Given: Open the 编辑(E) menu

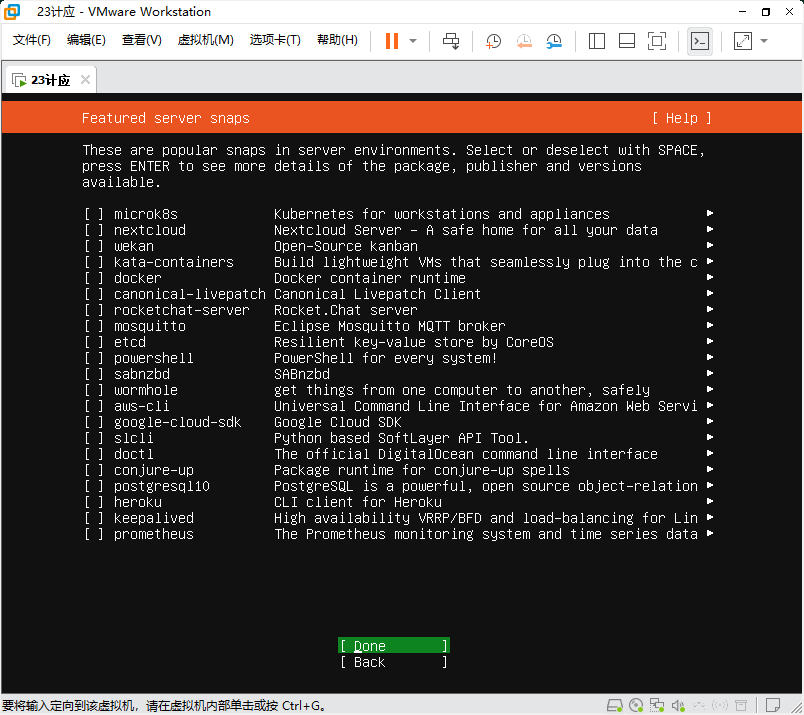Looking at the screenshot, I should pos(86,40).
